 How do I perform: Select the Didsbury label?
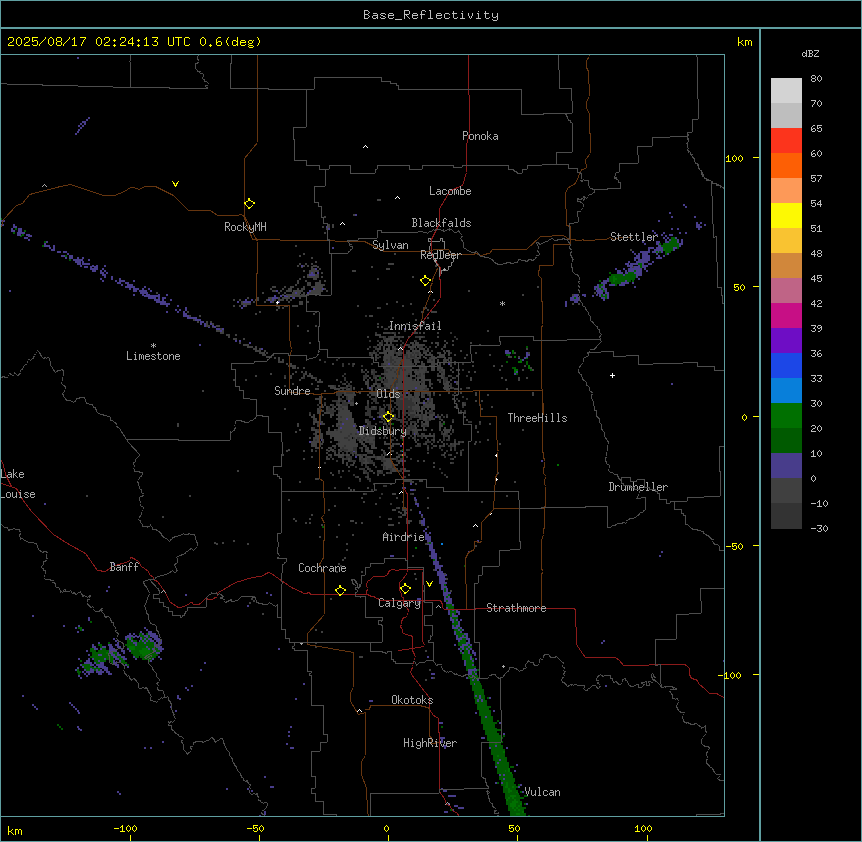pos(383,431)
